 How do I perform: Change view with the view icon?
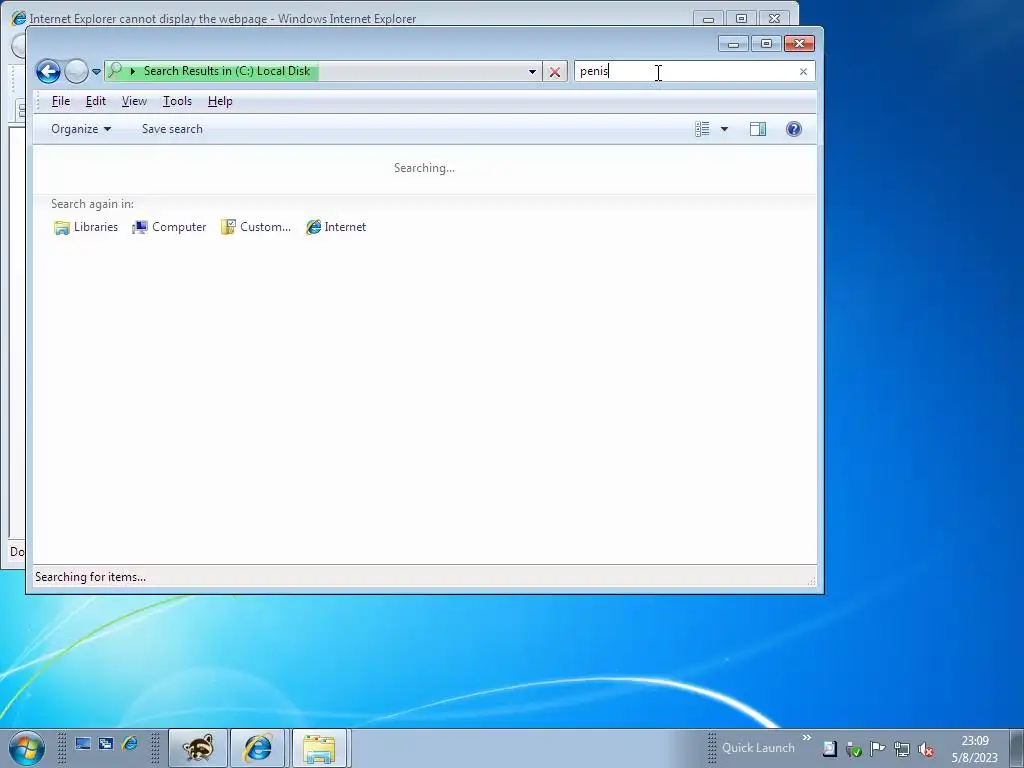click(702, 129)
